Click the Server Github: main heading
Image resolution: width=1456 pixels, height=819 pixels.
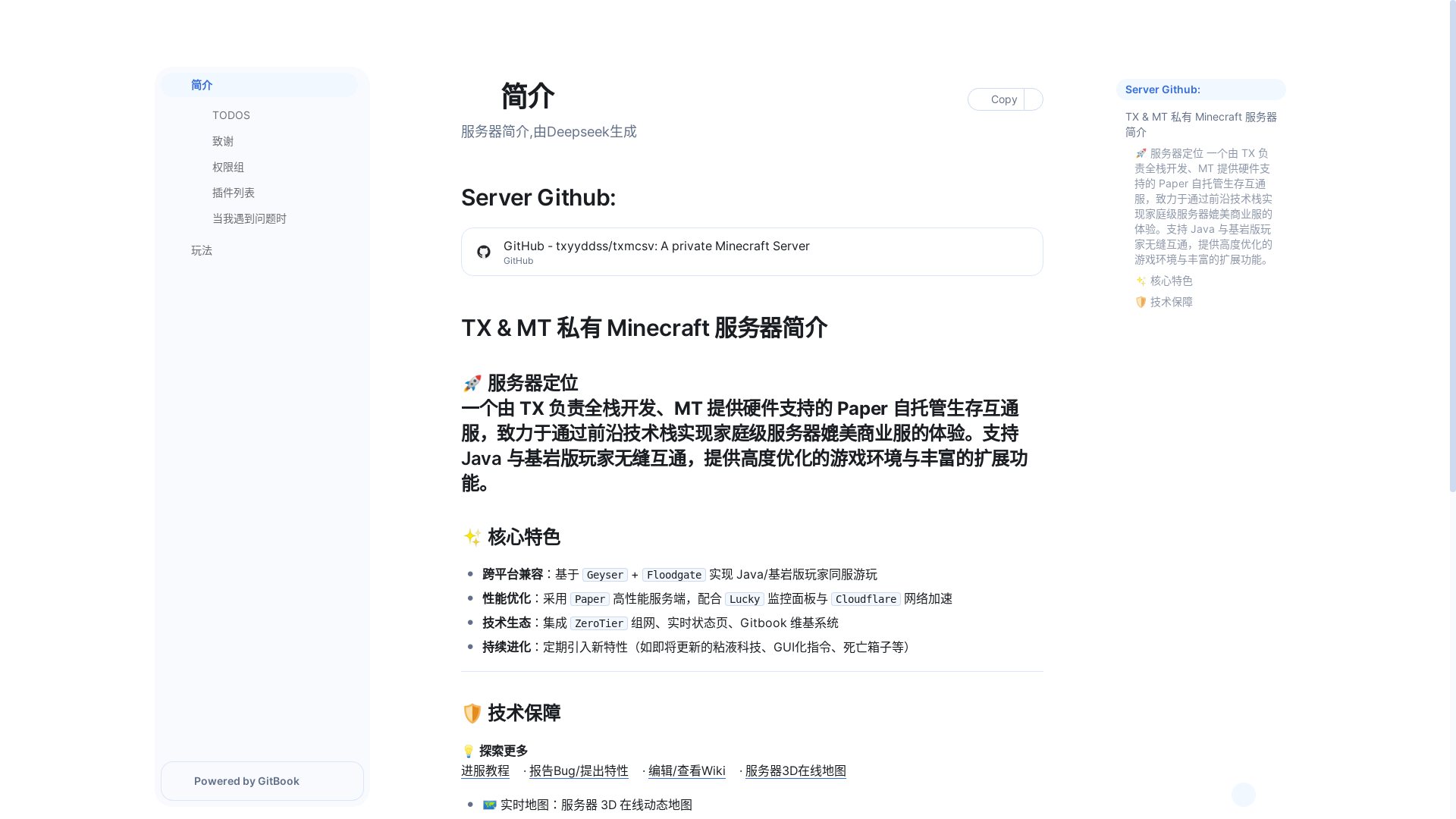point(538,197)
